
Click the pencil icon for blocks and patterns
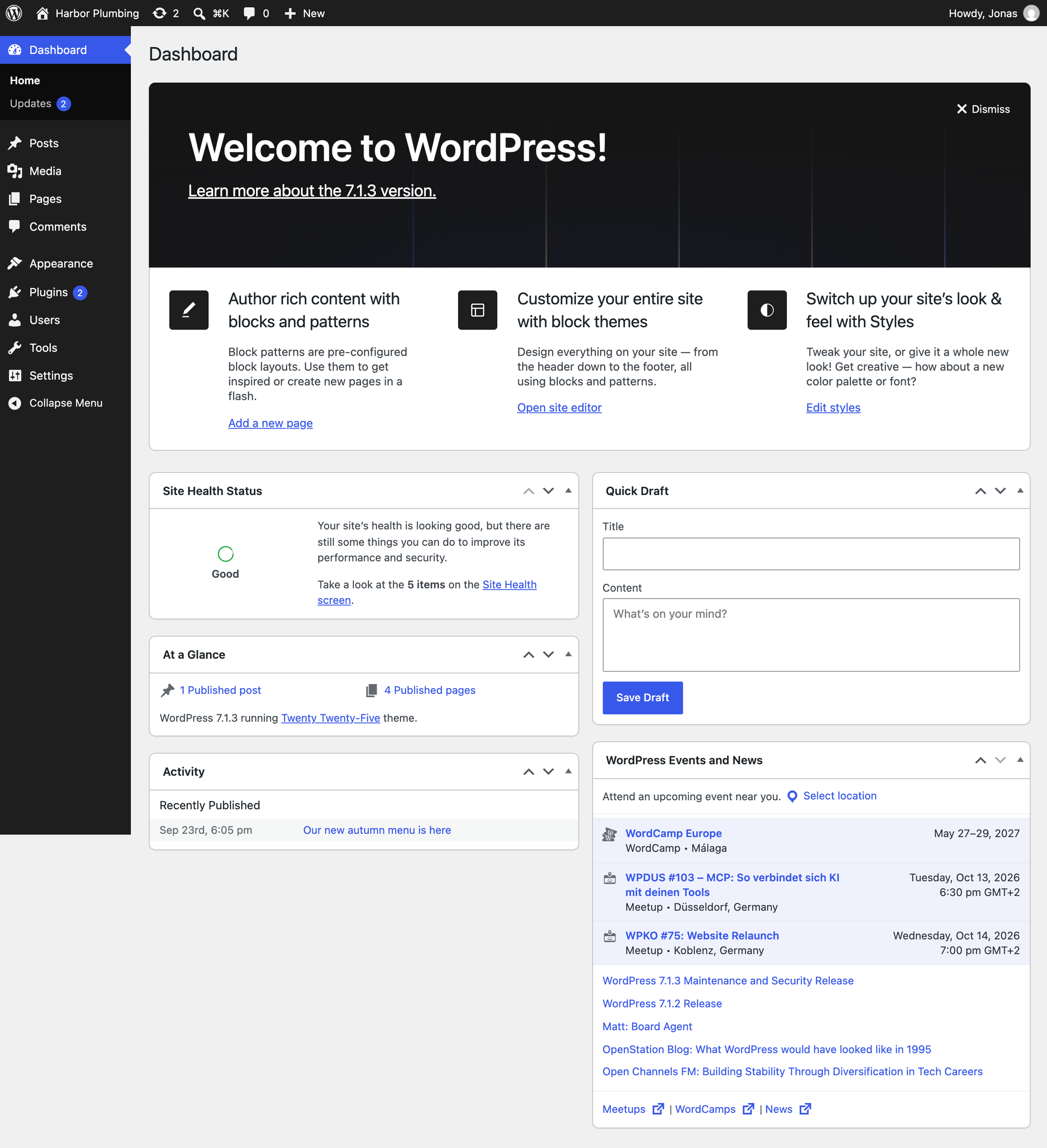click(x=188, y=310)
